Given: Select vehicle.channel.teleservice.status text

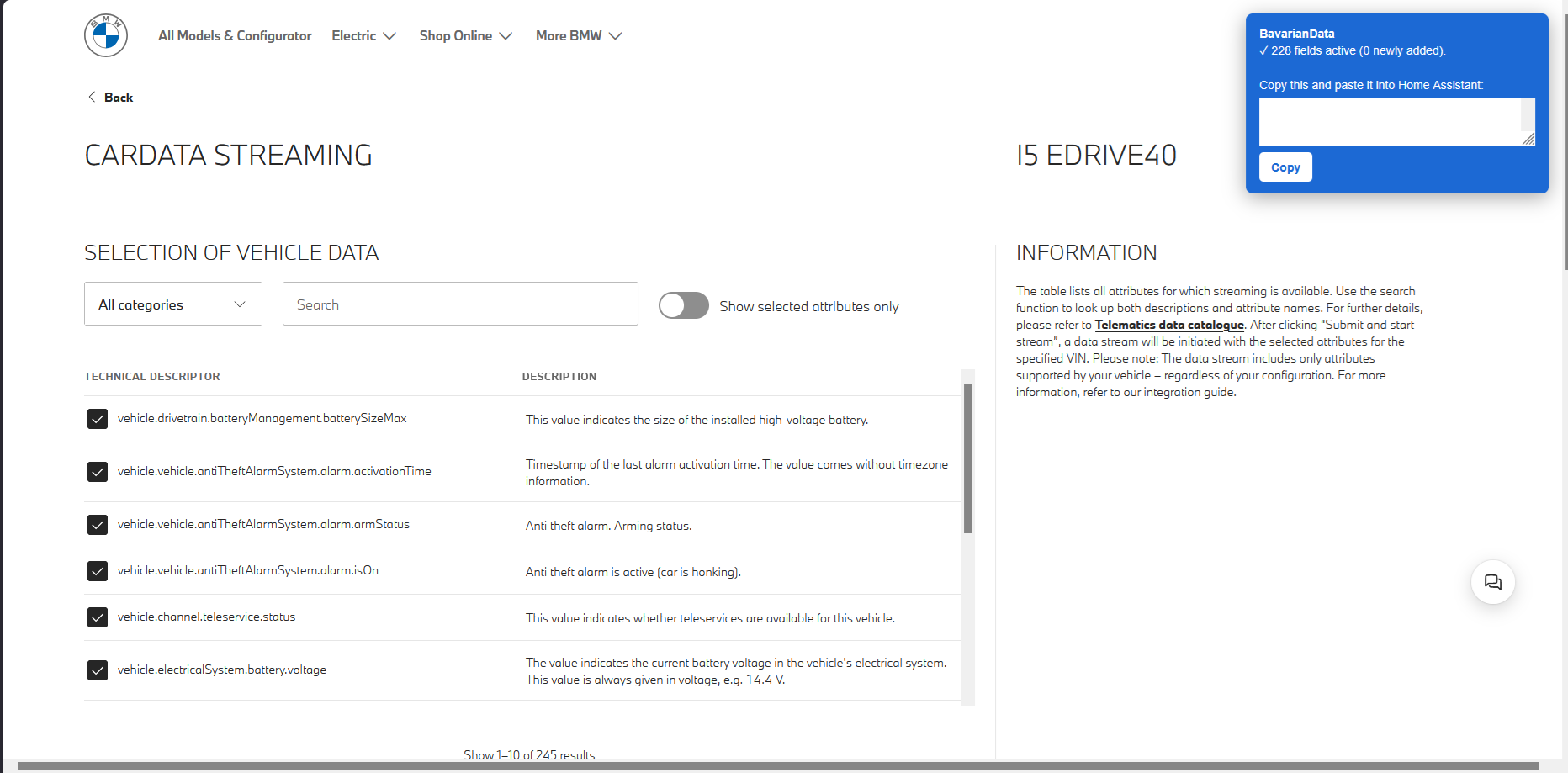Looking at the screenshot, I should click(207, 617).
